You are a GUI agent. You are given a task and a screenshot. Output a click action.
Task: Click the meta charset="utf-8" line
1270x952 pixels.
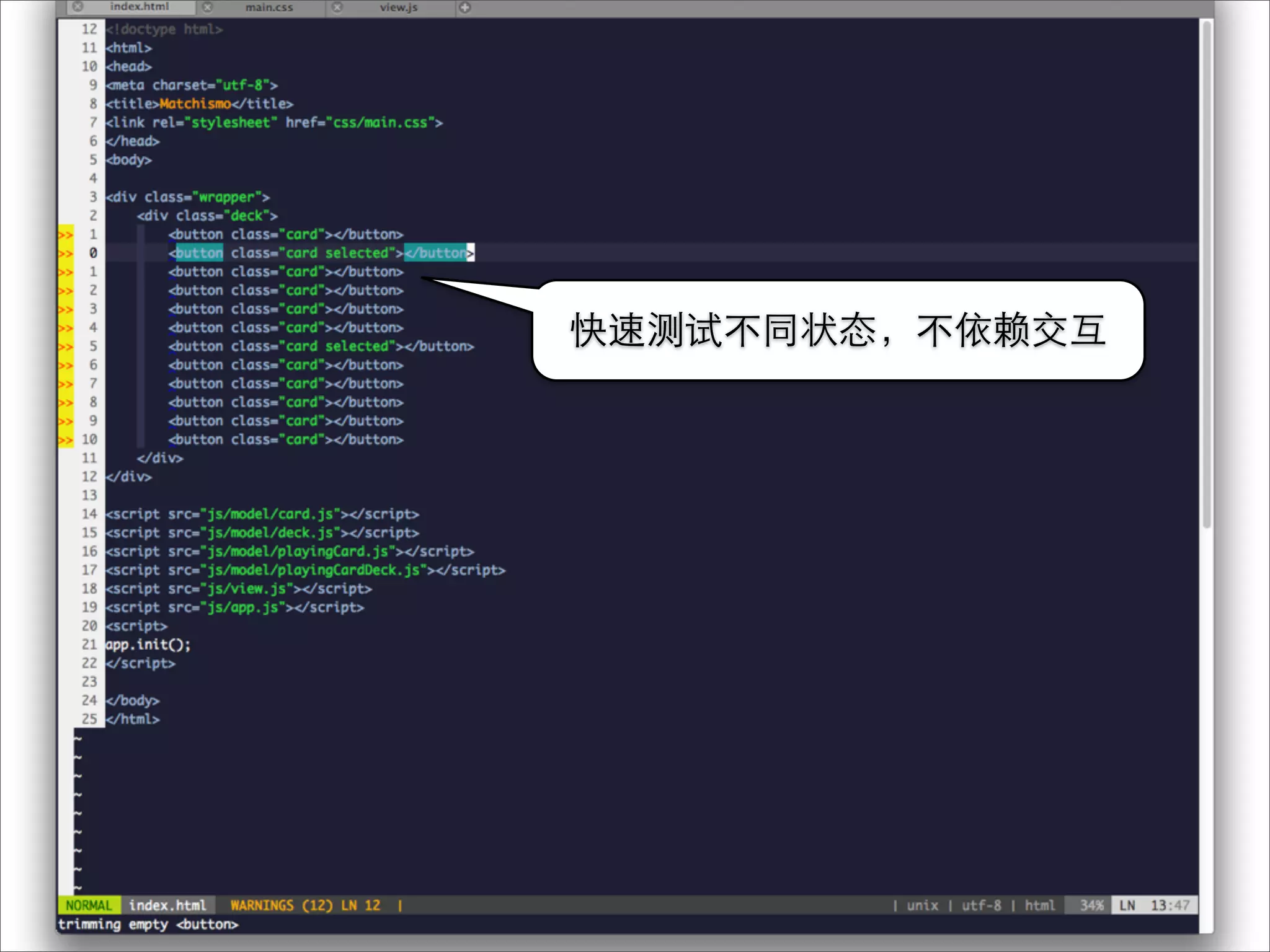click(192, 85)
